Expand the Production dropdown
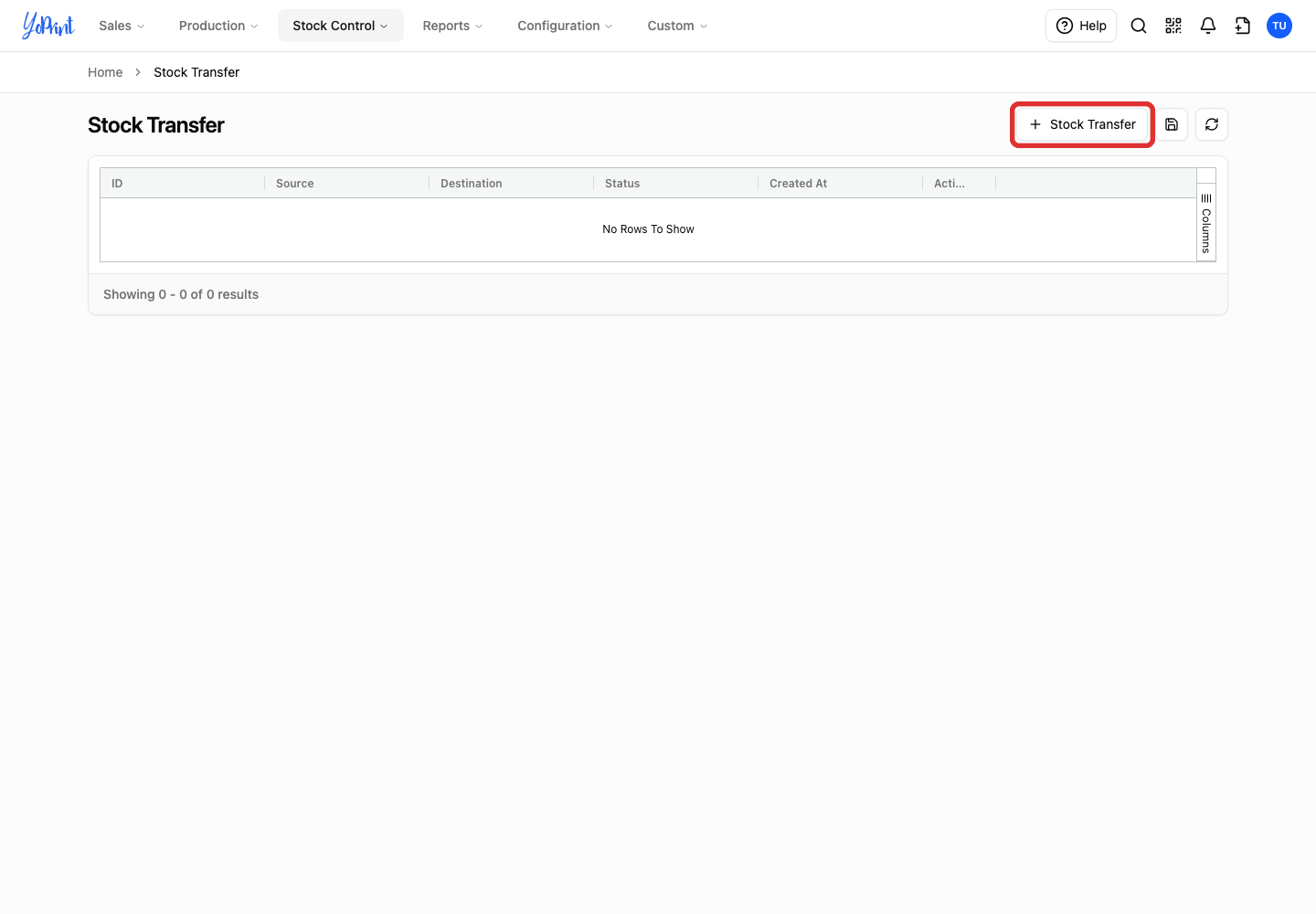 (x=218, y=26)
